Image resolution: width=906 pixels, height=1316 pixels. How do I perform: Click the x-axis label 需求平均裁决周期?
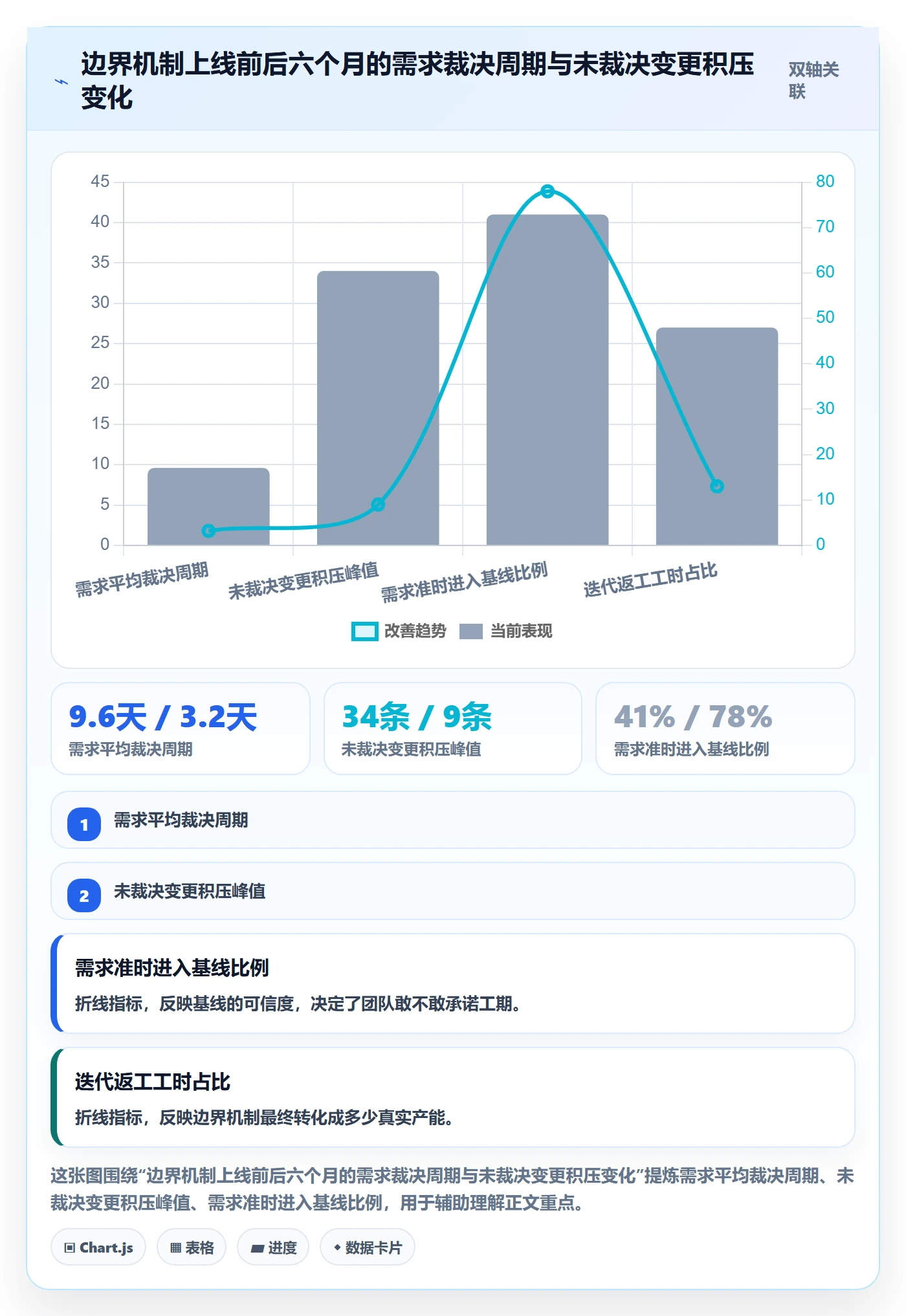(142, 580)
